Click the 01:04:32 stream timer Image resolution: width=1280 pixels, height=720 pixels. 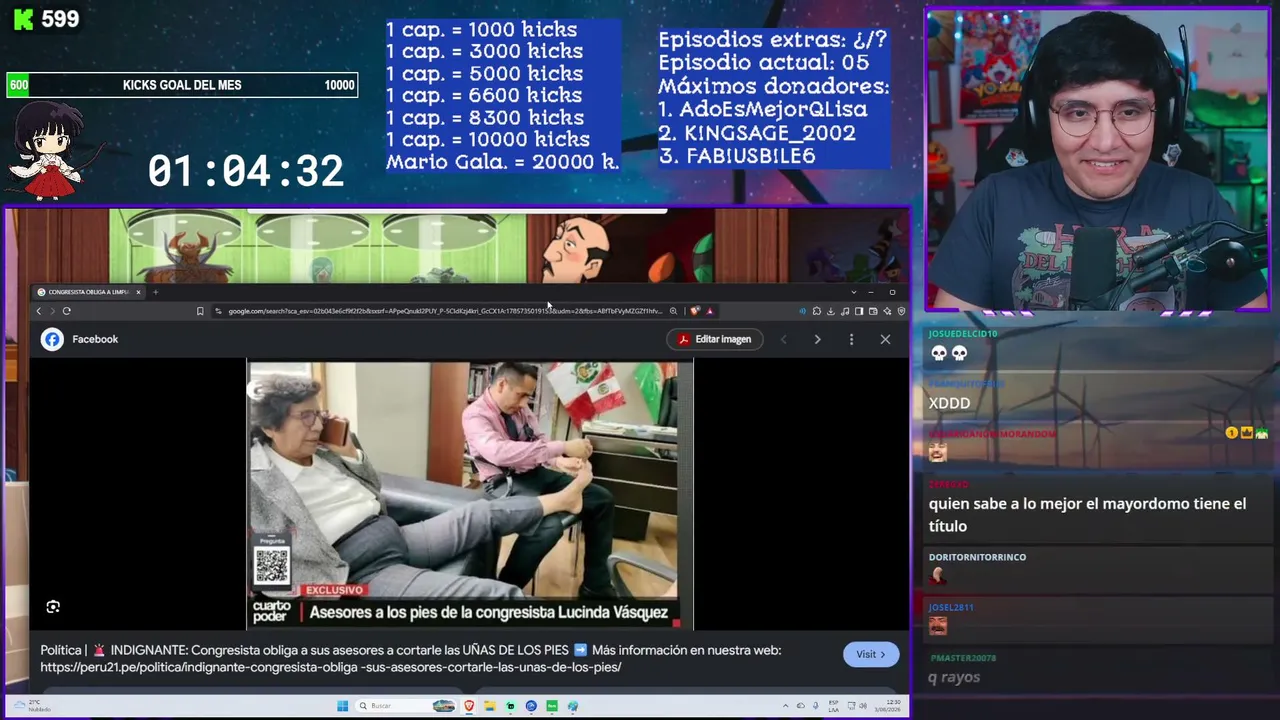(x=246, y=171)
